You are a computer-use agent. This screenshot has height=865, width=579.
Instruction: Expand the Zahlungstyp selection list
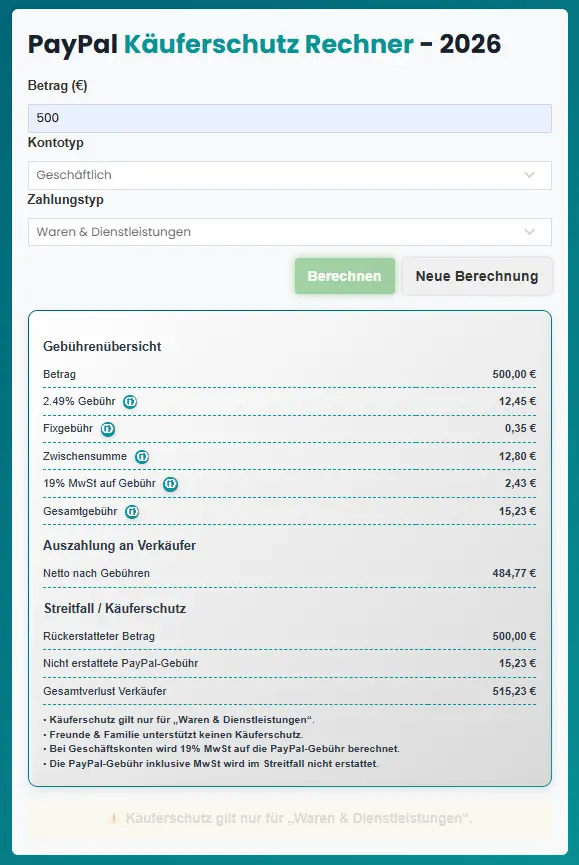tap(290, 231)
